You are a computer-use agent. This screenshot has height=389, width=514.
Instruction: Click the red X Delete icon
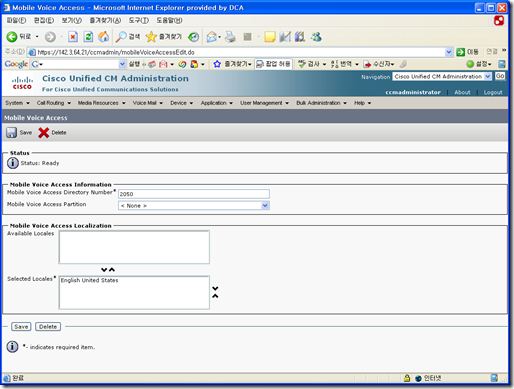[x=43, y=132]
